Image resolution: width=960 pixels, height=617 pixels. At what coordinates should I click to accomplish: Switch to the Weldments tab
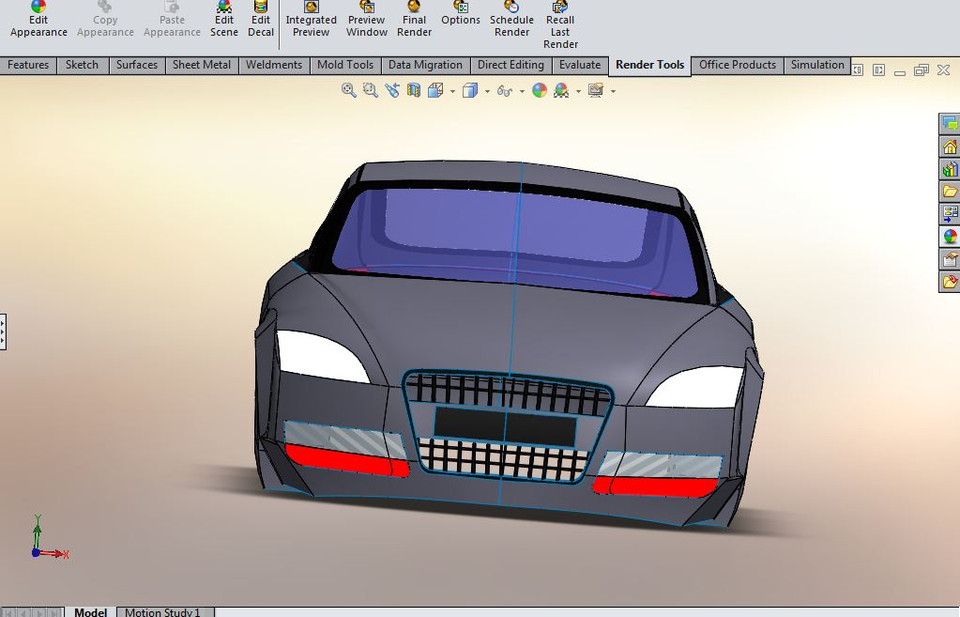tap(274, 65)
